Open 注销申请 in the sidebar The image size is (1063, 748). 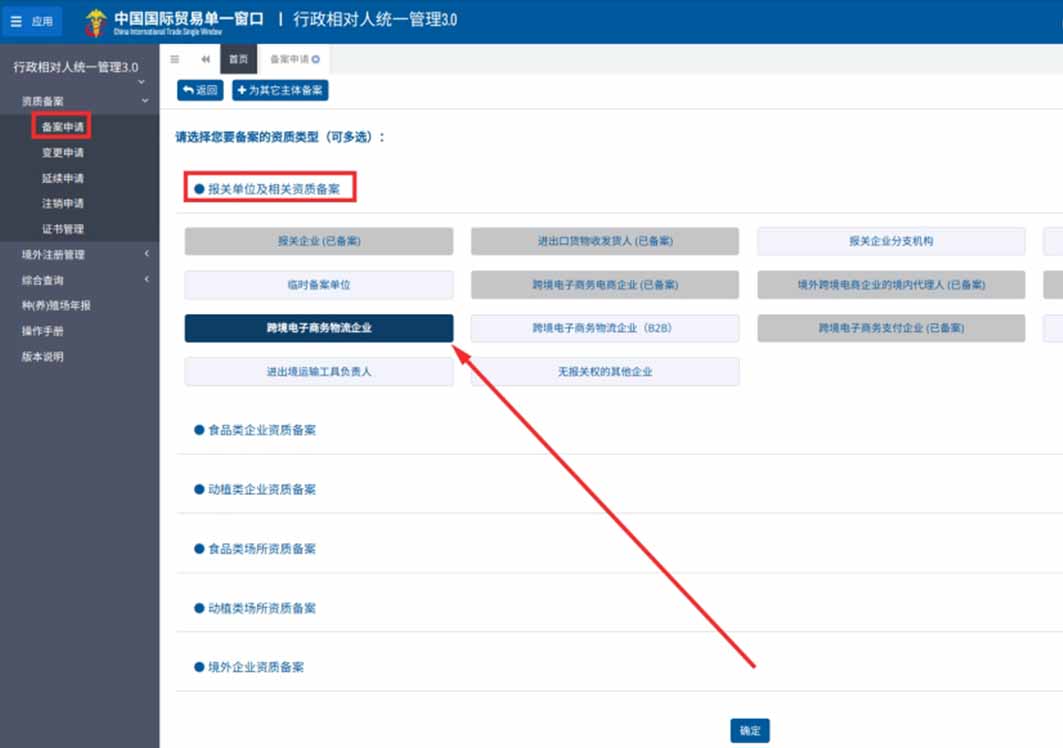[62, 203]
